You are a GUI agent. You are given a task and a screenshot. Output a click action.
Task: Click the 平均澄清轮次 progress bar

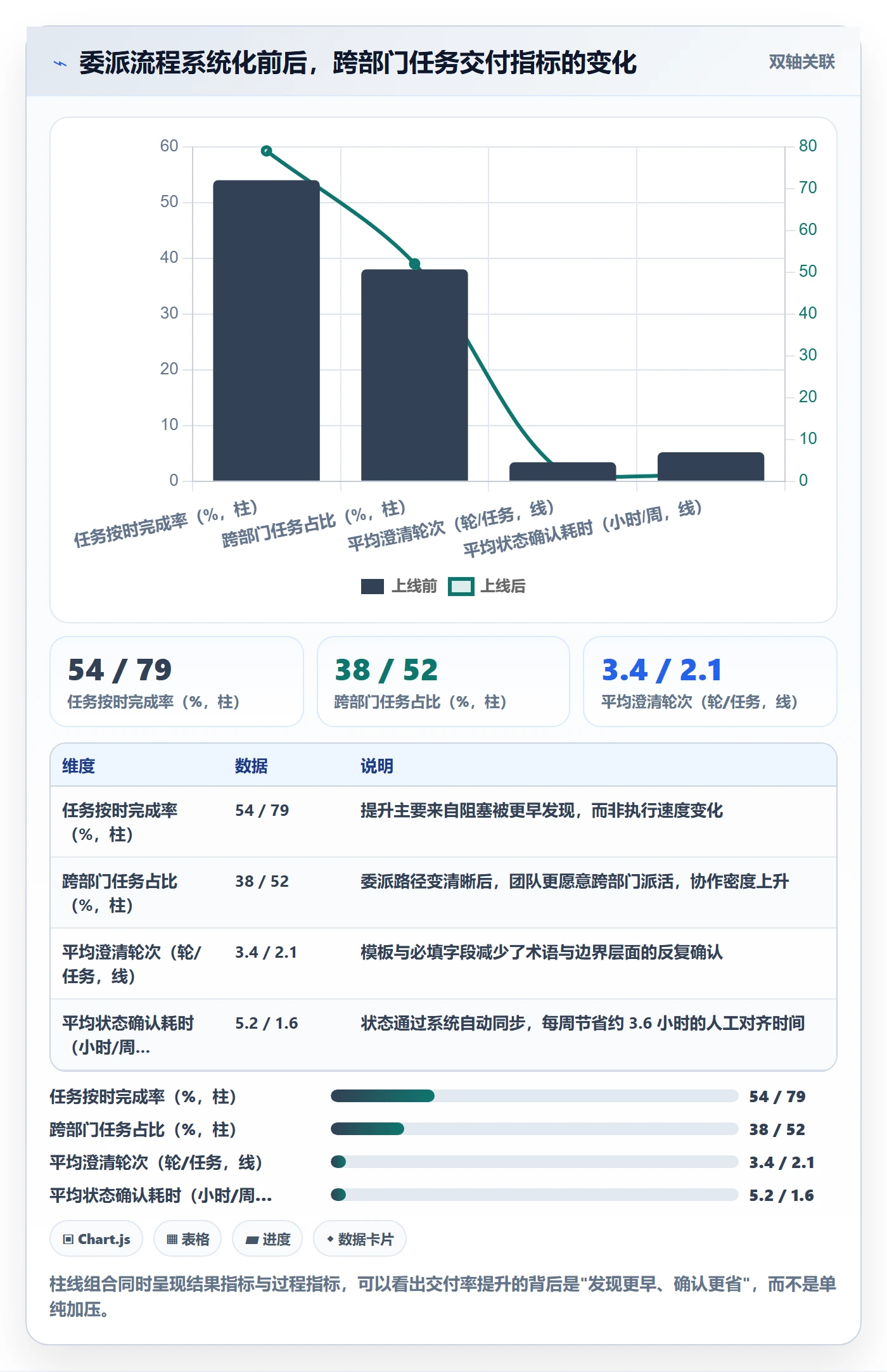(x=535, y=1162)
